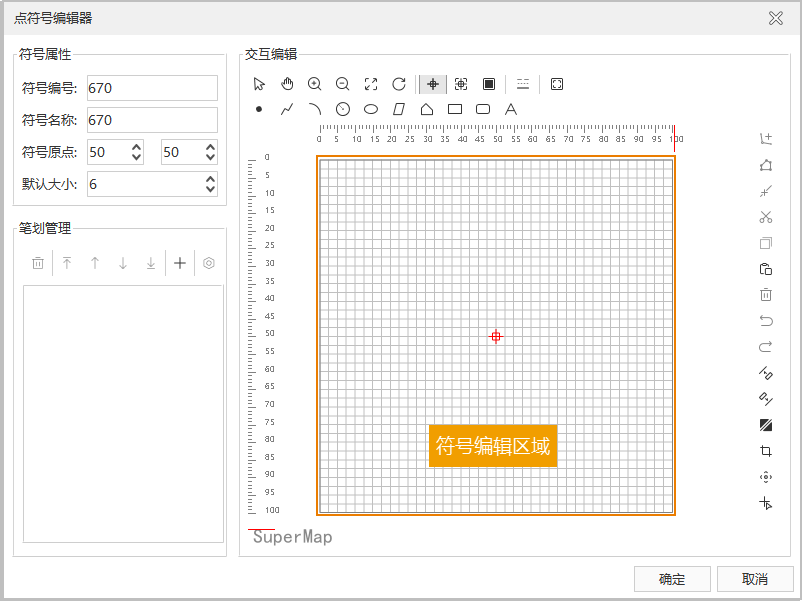Click the paste icon in right toolbar
The image size is (802, 601).
(x=766, y=269)
